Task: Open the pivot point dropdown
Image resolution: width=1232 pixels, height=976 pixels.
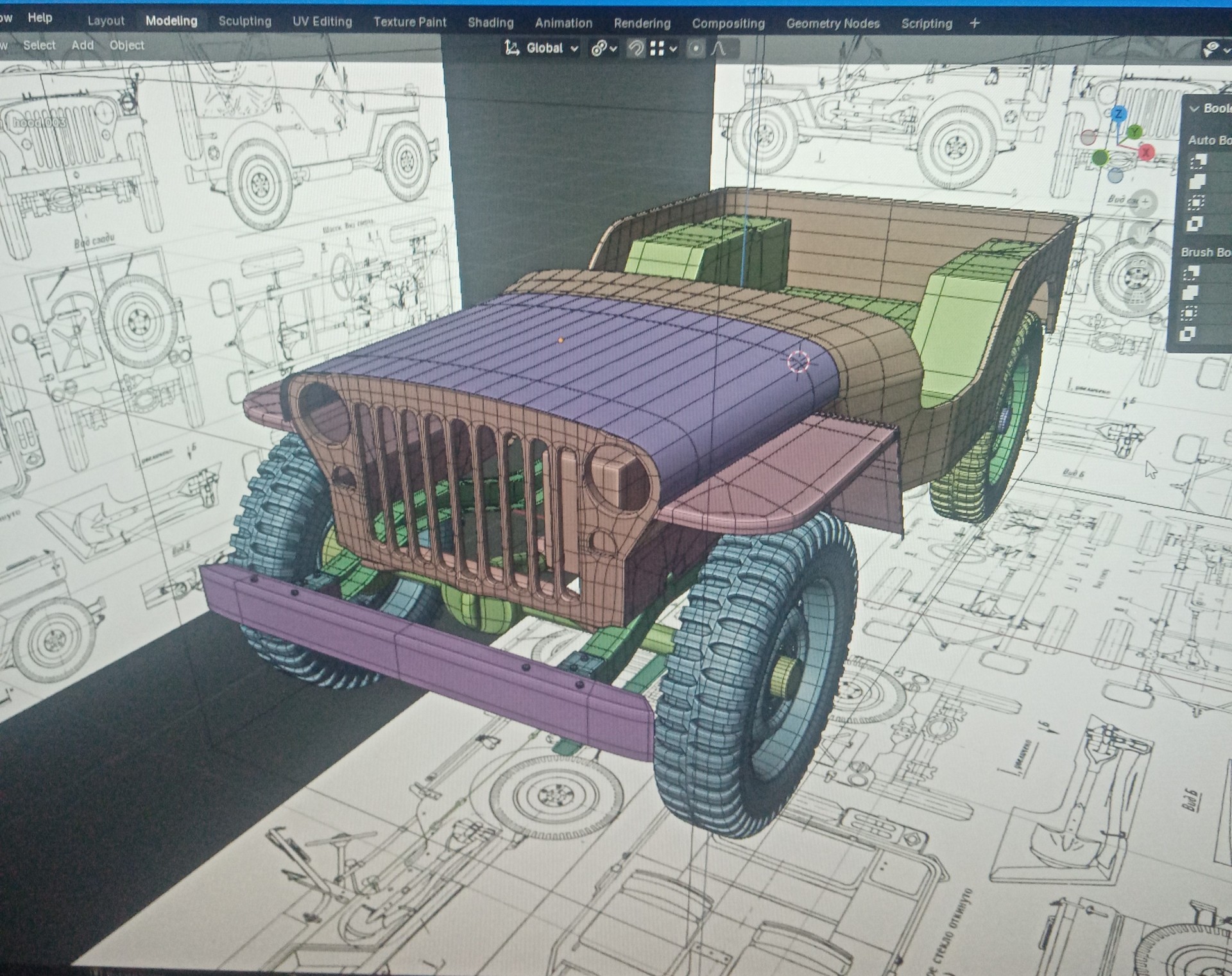Action: [604, 49]
